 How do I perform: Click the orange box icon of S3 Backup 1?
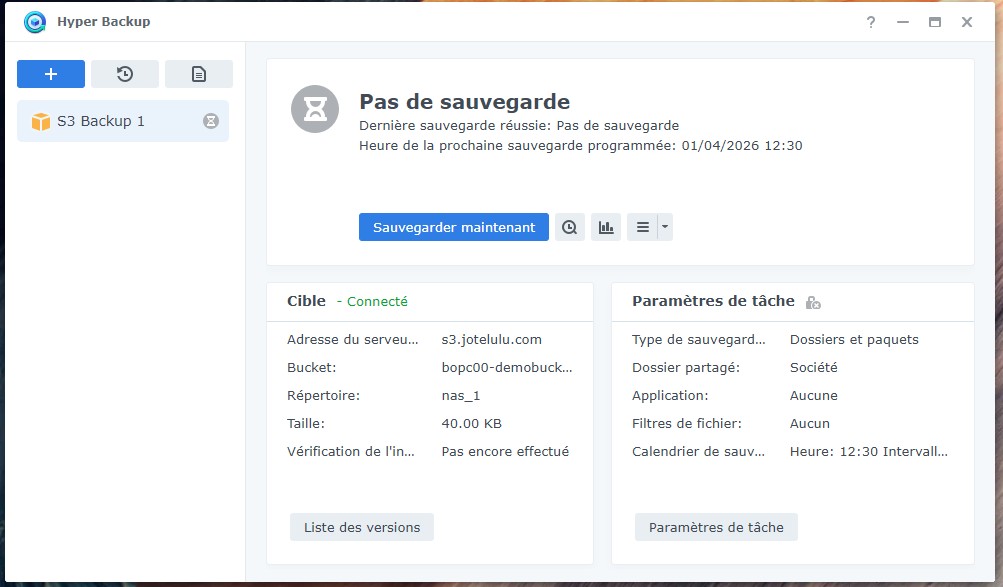[x=41, y=121]
